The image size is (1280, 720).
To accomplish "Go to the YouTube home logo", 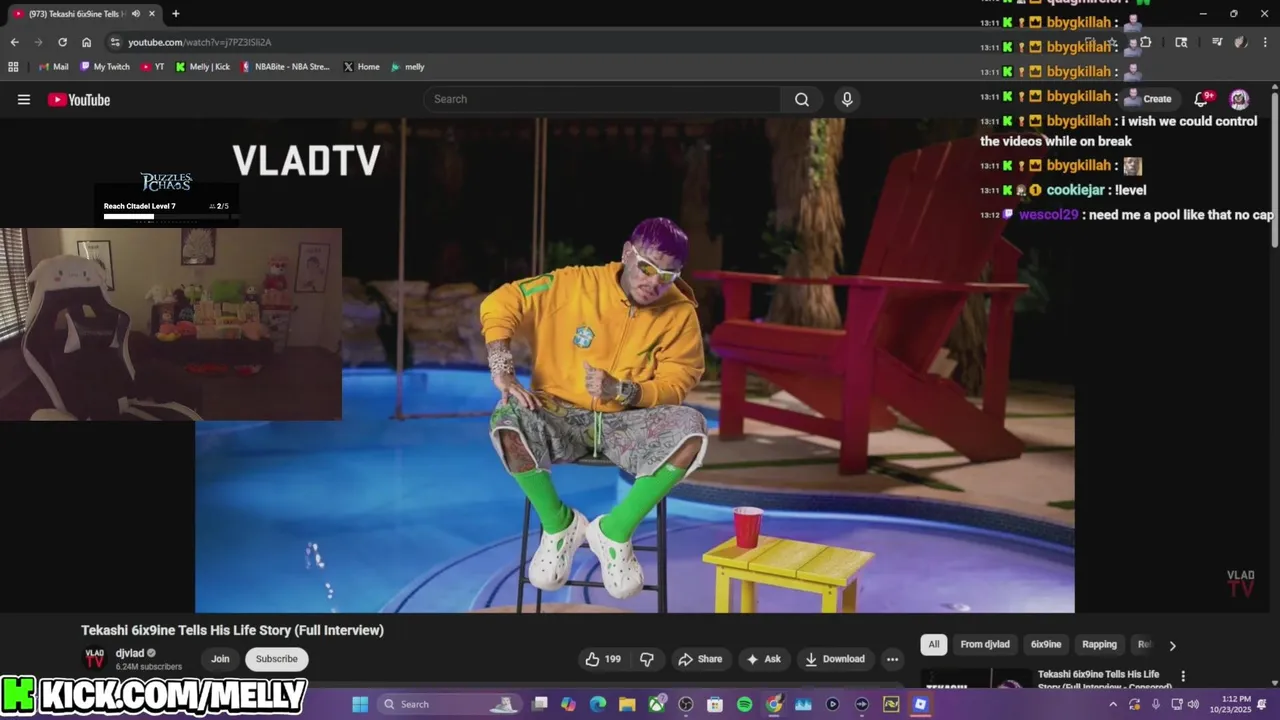I will tap(79, 99).
